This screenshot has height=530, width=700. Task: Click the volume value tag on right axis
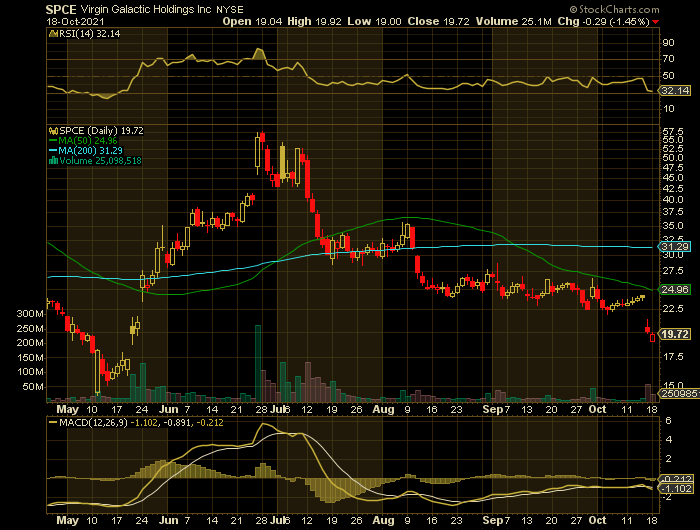(x=679, y=393)
